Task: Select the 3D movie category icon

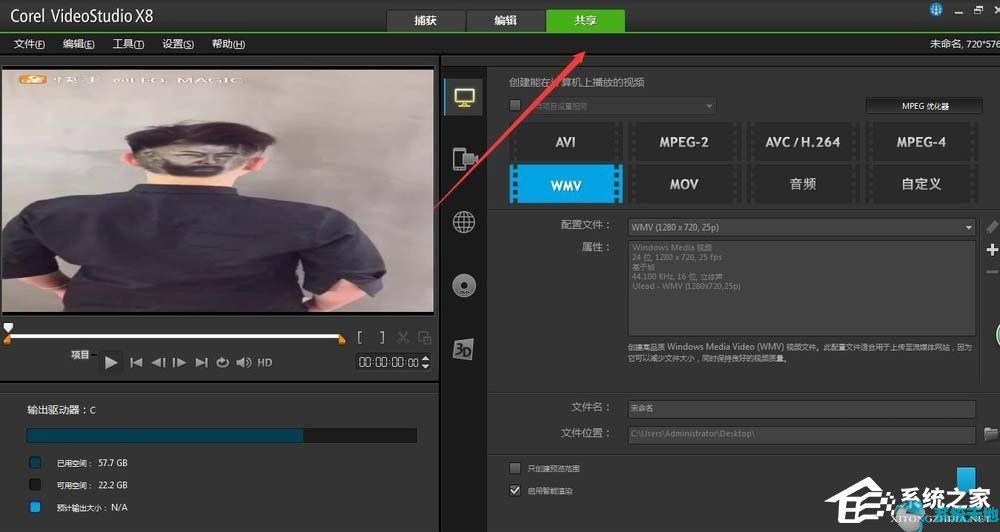Action: (x=463, y=349)
